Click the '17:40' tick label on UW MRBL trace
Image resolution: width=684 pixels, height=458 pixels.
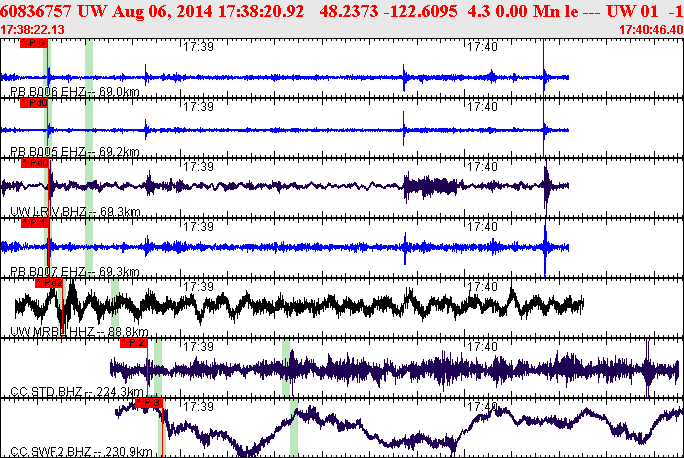coord(482,287)
